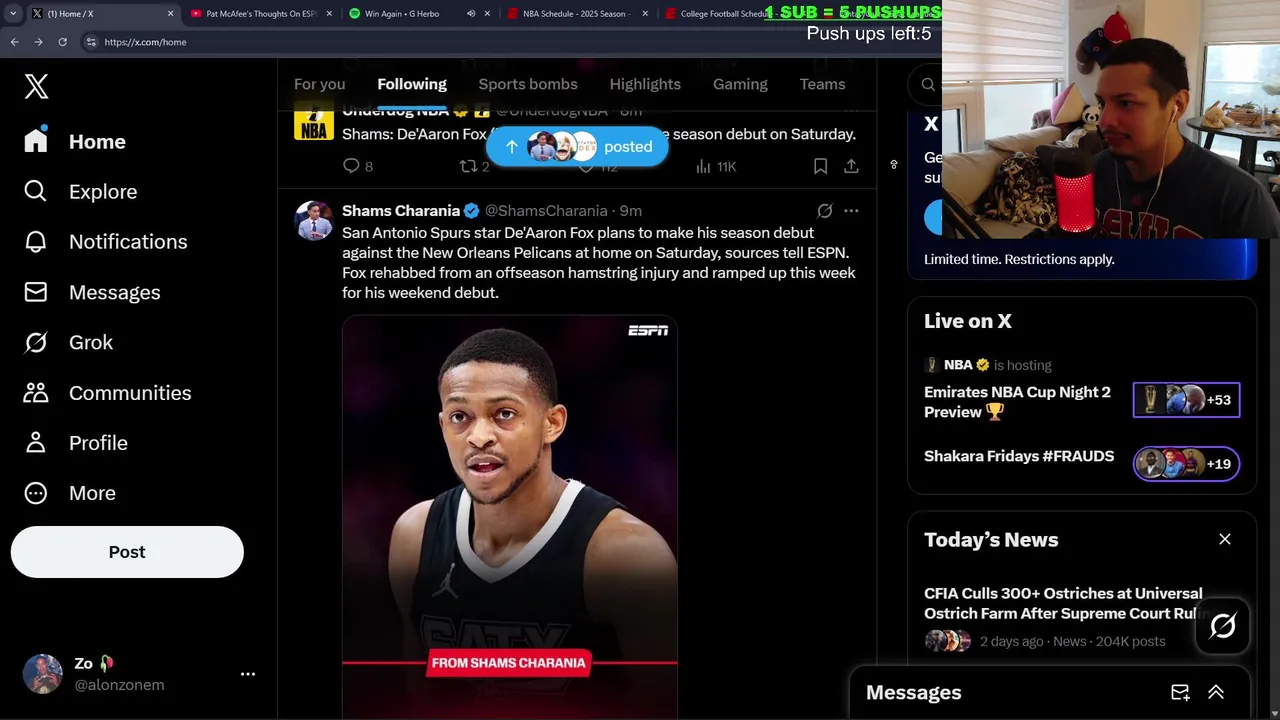The width and height of the screenshot is (1280, 720).
Task: Click the Underdog NBA avatar
Action: [x=313, y=122]
